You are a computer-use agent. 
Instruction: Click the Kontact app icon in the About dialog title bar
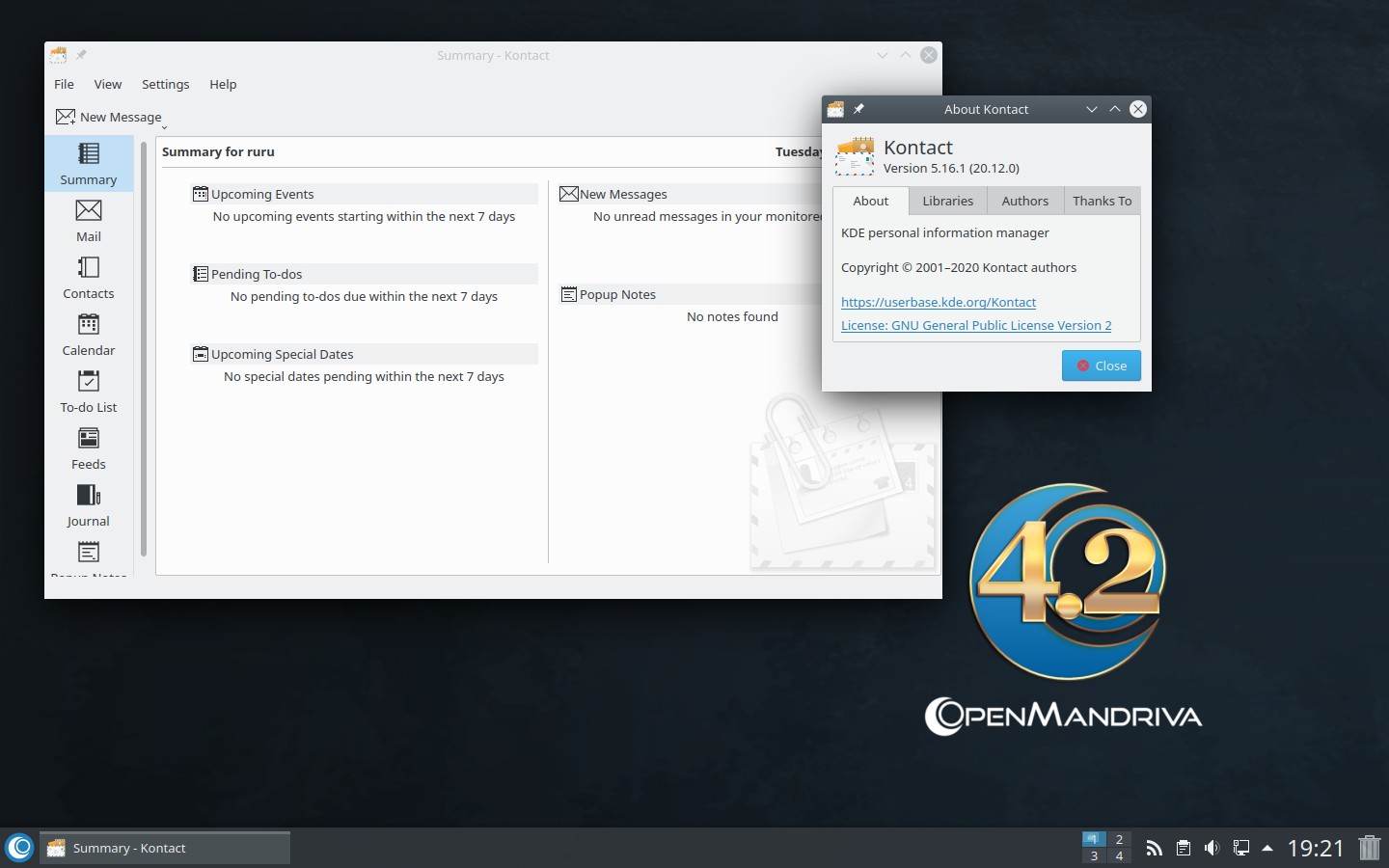tap(835, 109)
